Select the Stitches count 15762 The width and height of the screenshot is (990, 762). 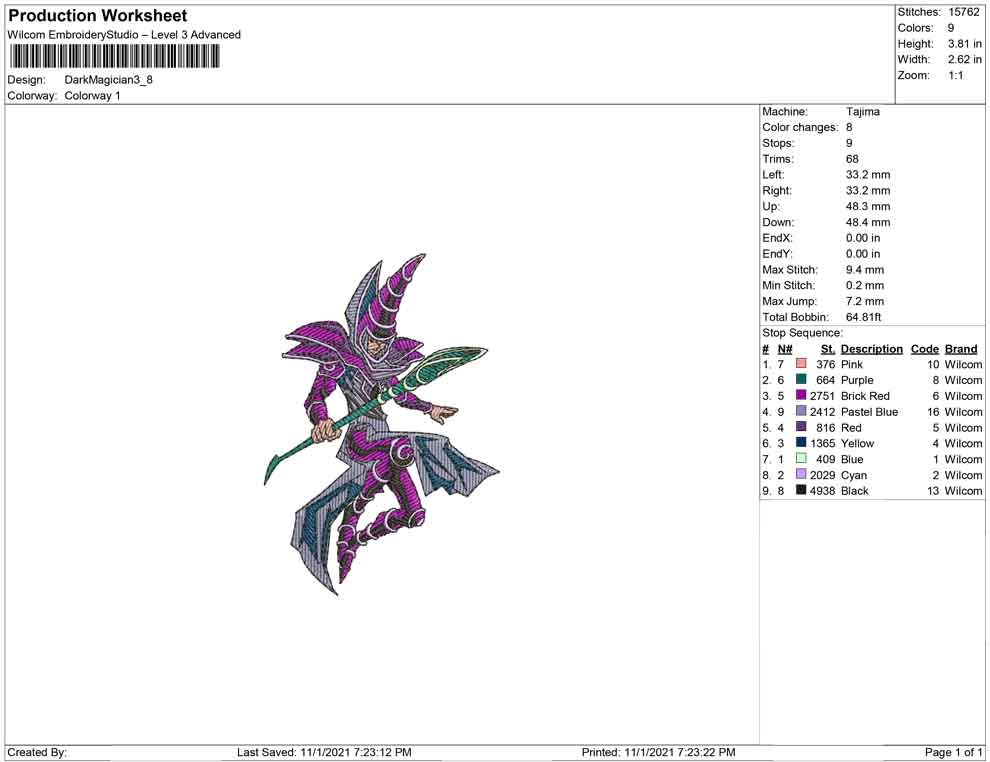coord(964,12)
